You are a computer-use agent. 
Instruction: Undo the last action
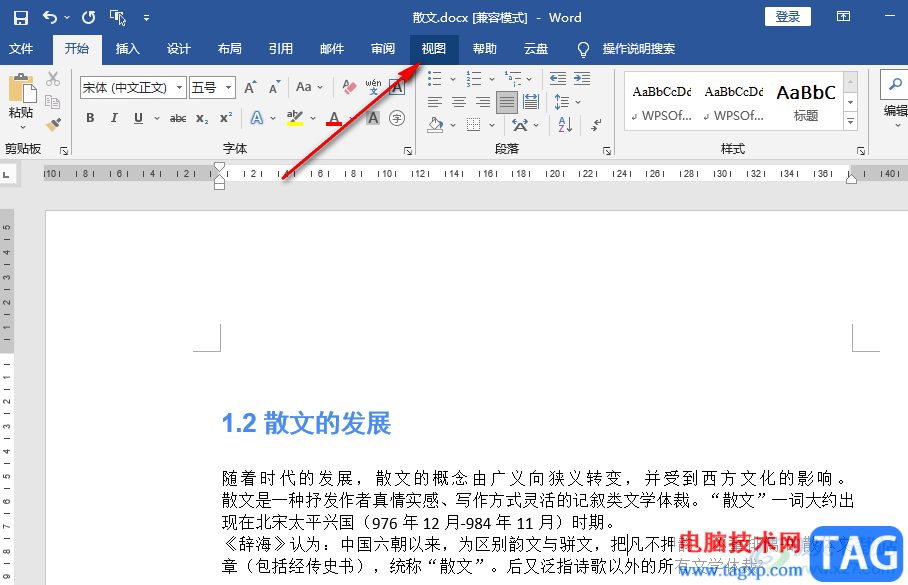tap(50, 18)
